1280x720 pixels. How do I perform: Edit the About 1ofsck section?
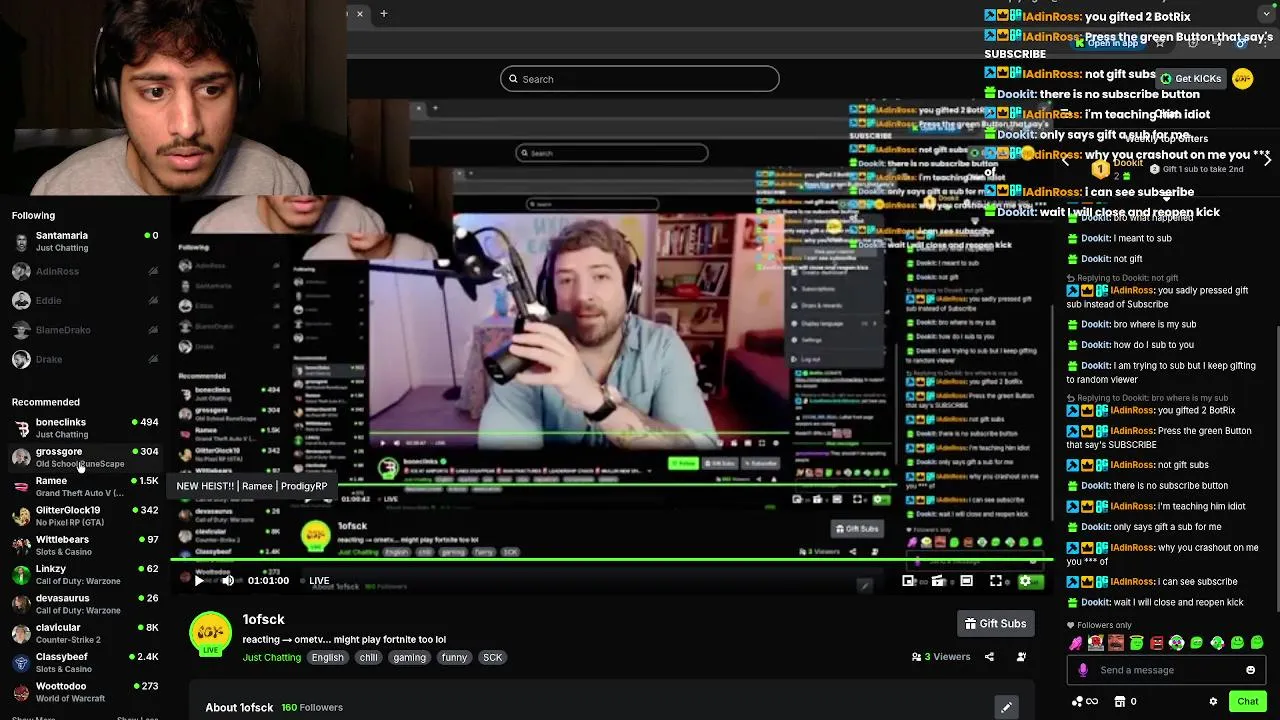pos(1006,707)
